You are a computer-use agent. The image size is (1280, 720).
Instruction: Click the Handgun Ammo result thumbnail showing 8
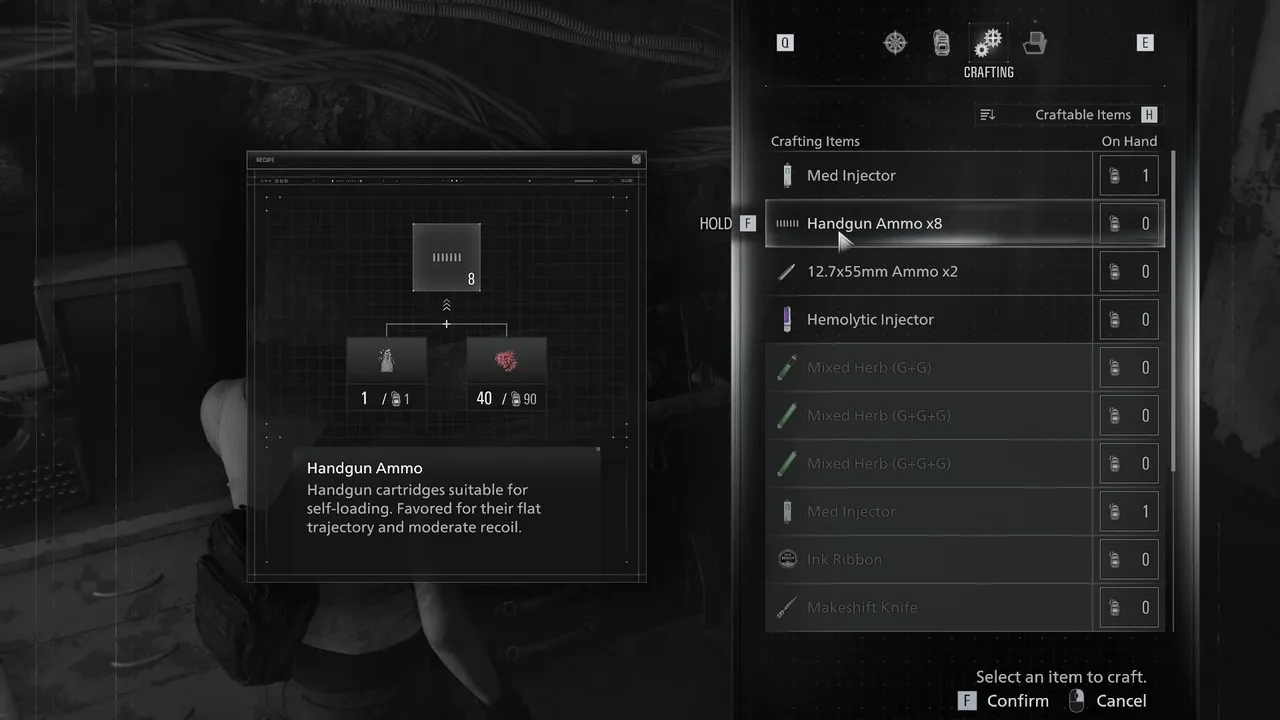(x=446, y=258)
